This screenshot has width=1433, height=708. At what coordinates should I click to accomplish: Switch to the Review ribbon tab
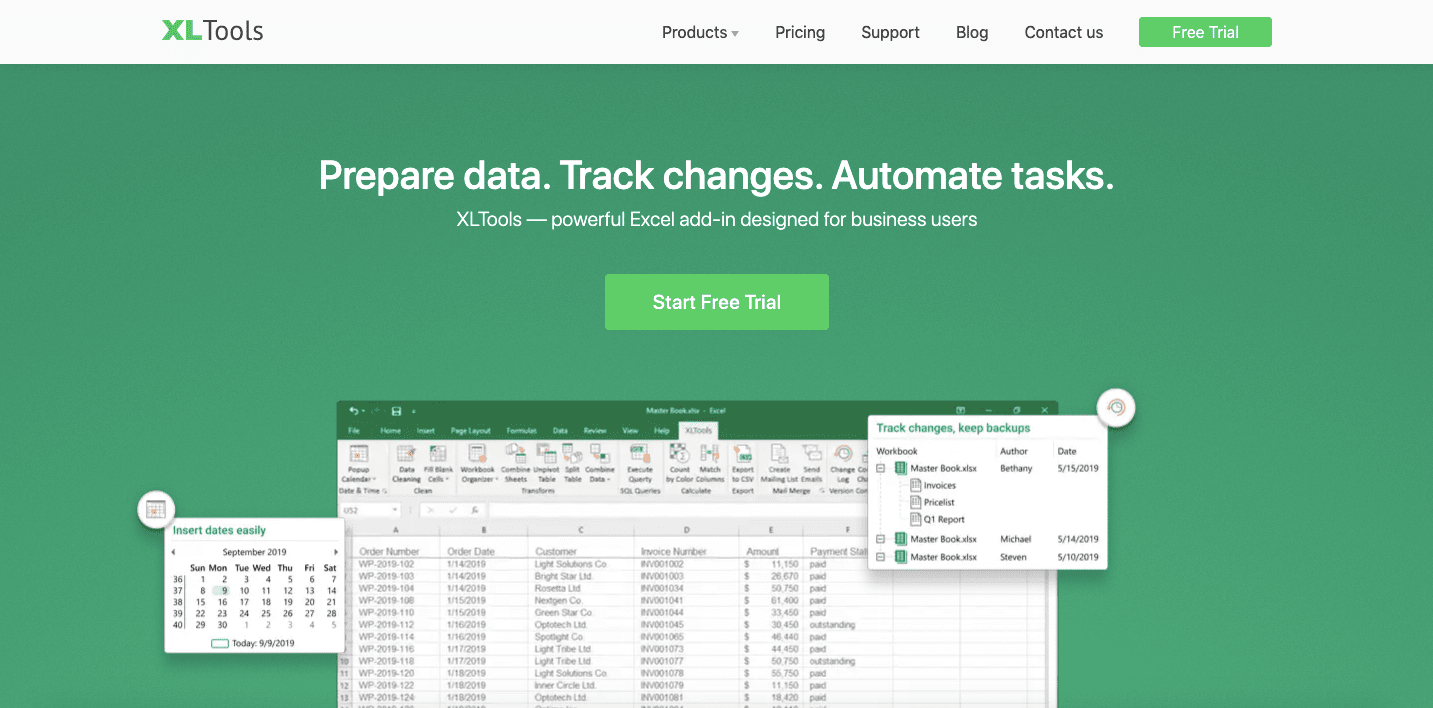point(595,431)
